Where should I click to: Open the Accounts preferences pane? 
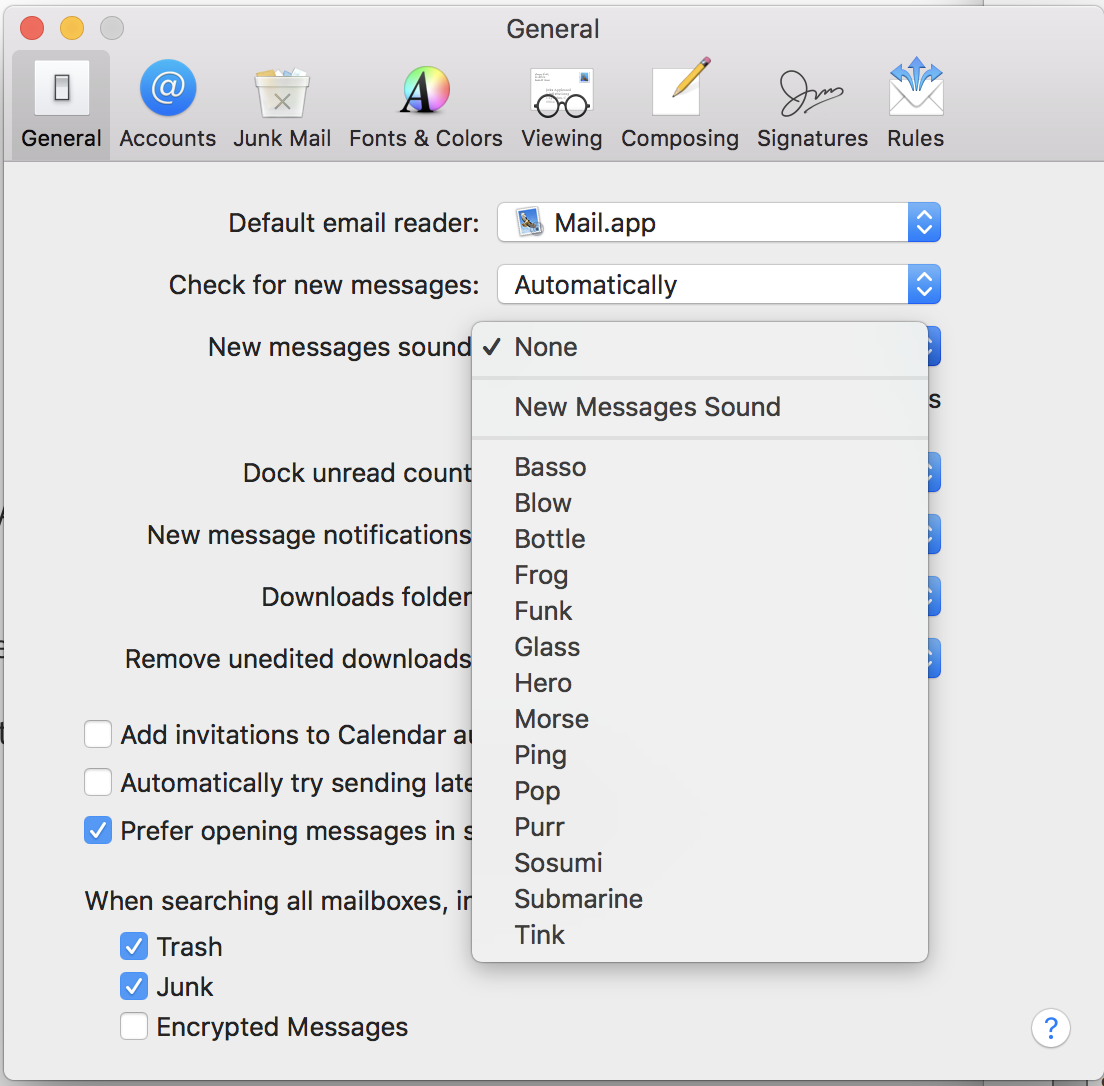pyautogui.click(x=168, y=104)
